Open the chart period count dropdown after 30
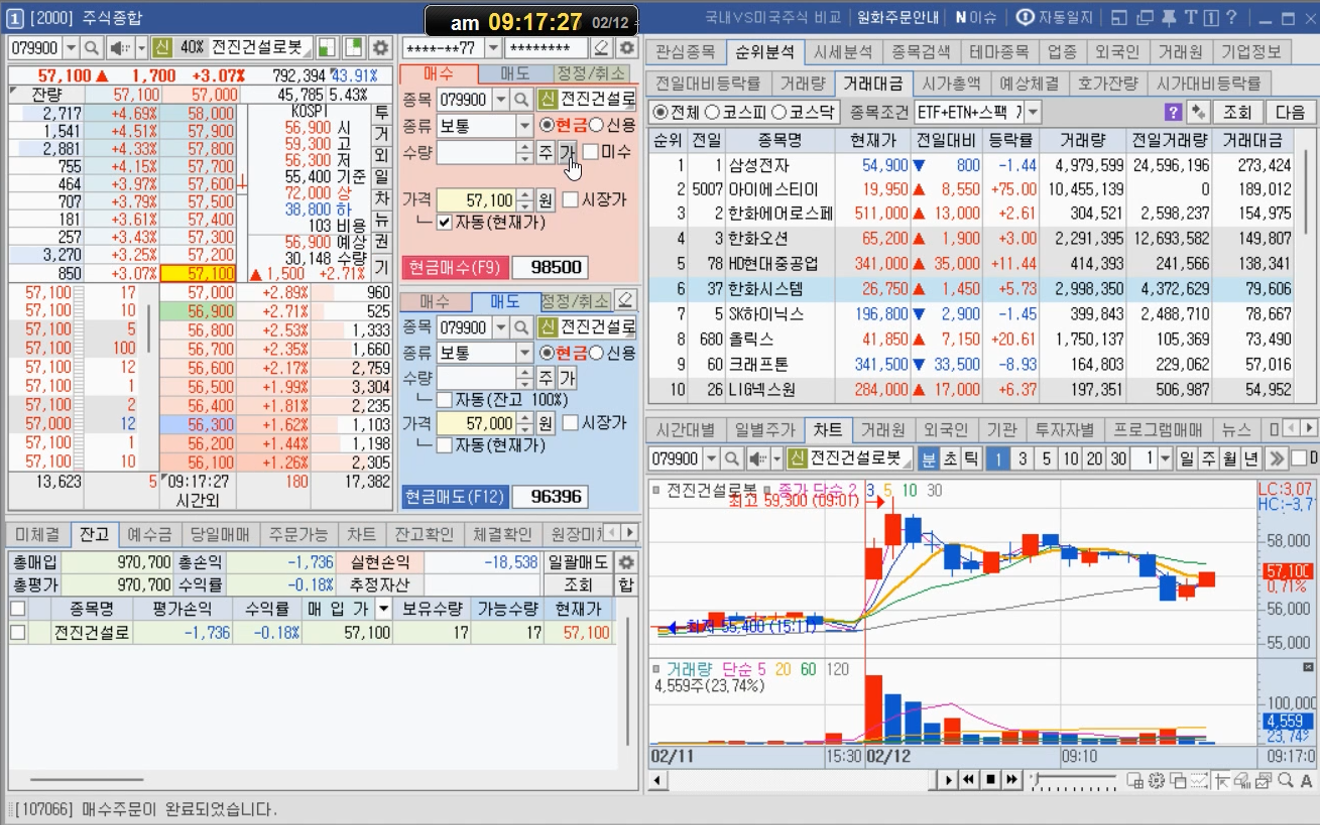 pos(1166,458)
